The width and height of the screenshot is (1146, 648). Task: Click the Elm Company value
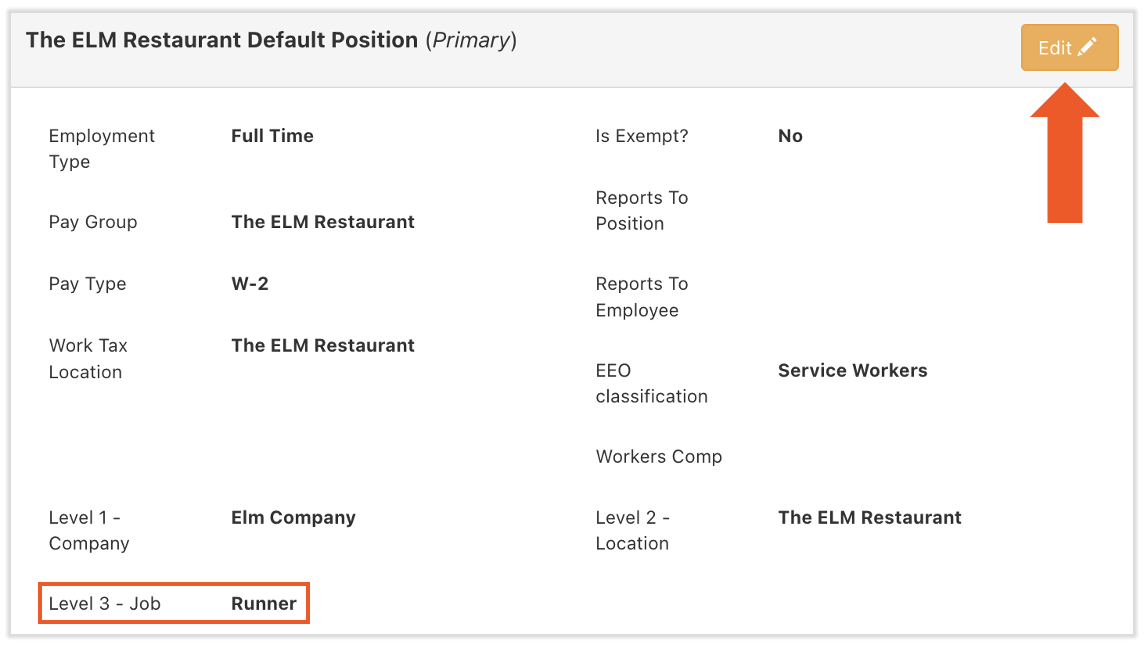tap(293, 518)
